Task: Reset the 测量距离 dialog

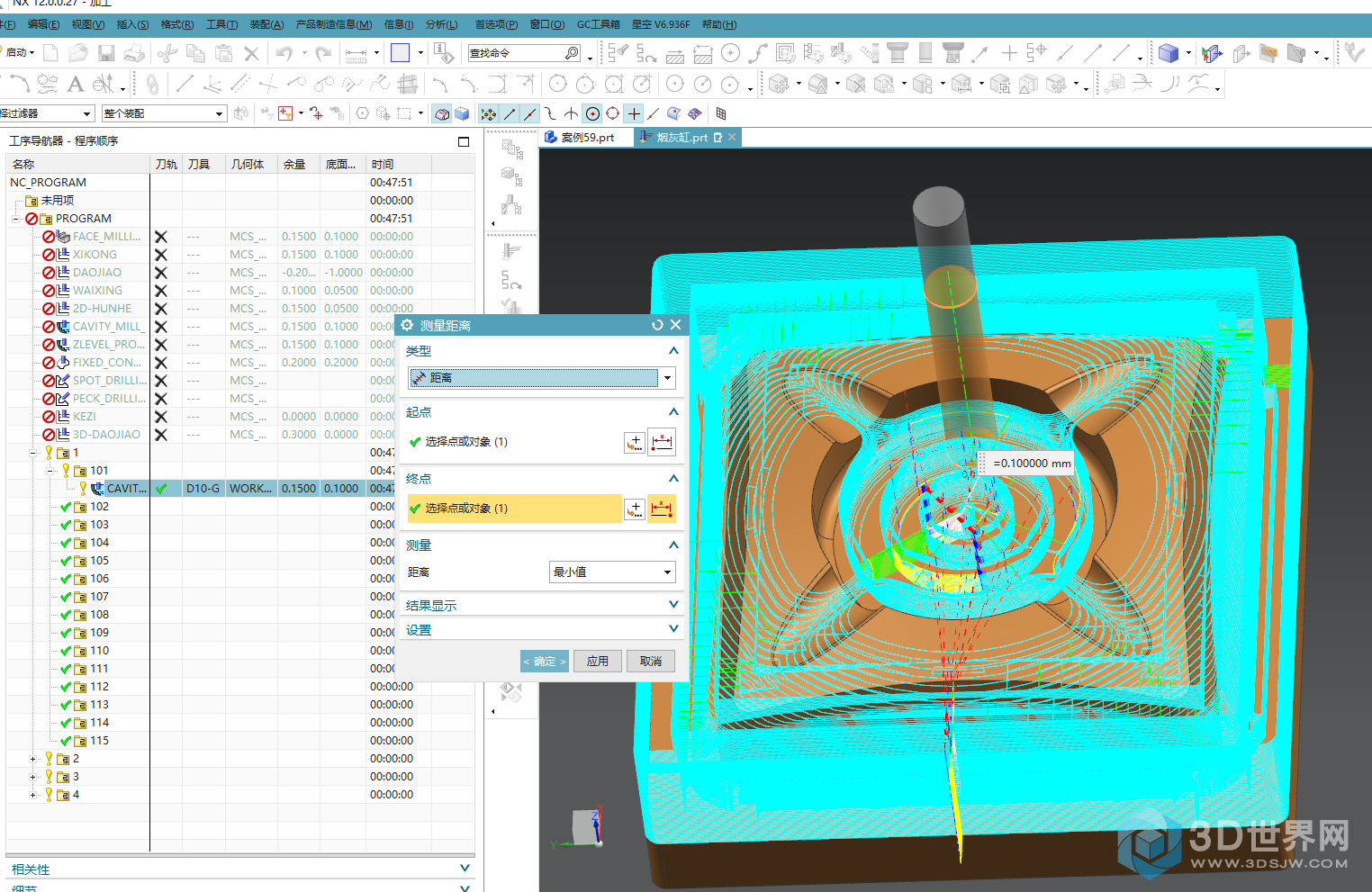Action: pos(657,325)
